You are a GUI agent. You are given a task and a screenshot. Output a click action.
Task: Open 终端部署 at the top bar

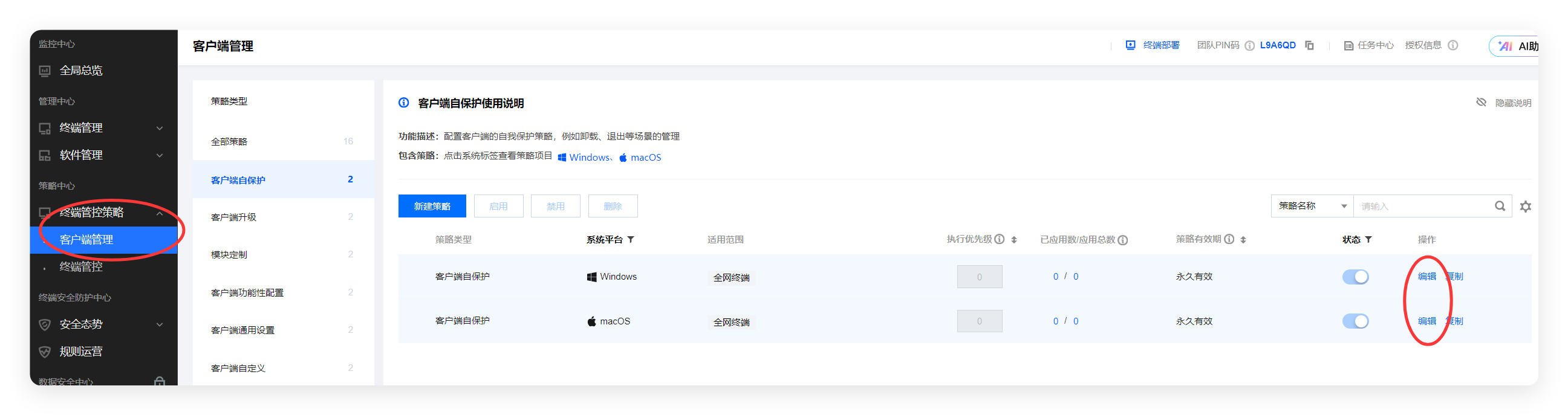coord(1153,46)
